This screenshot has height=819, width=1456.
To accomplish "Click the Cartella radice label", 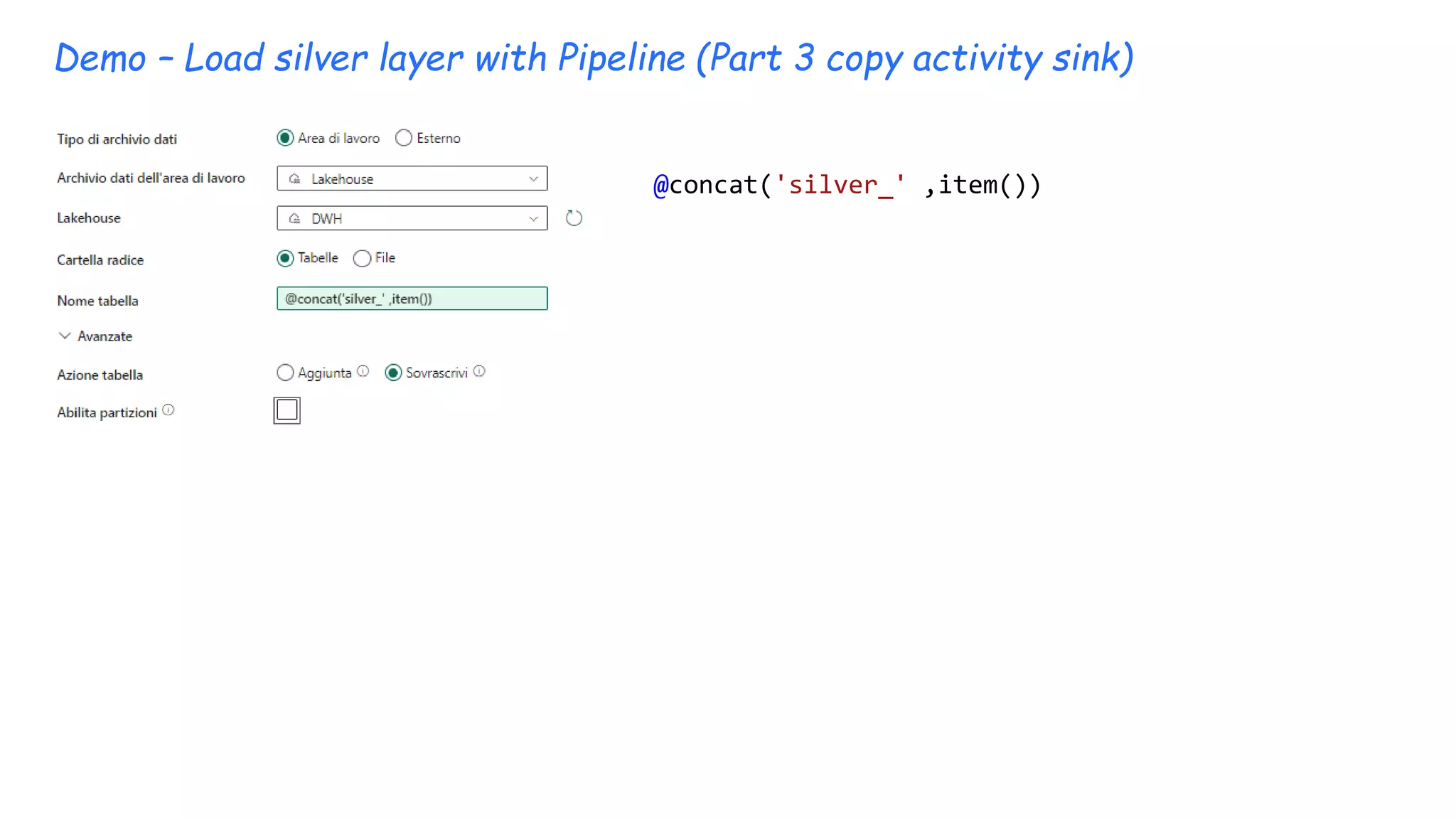I will (100, 260).
